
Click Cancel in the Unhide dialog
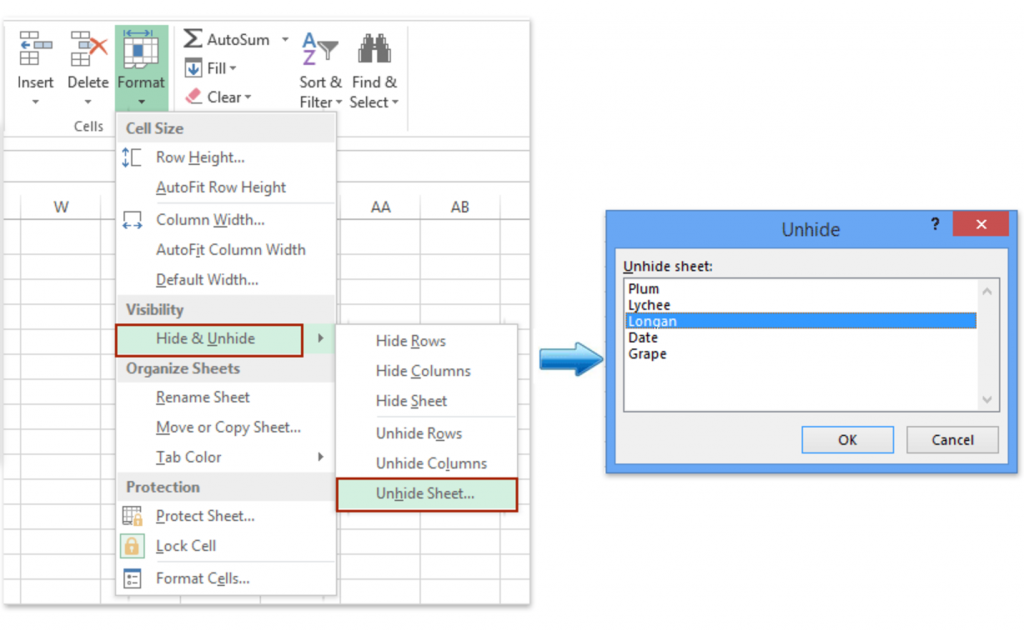click(951, 439)
